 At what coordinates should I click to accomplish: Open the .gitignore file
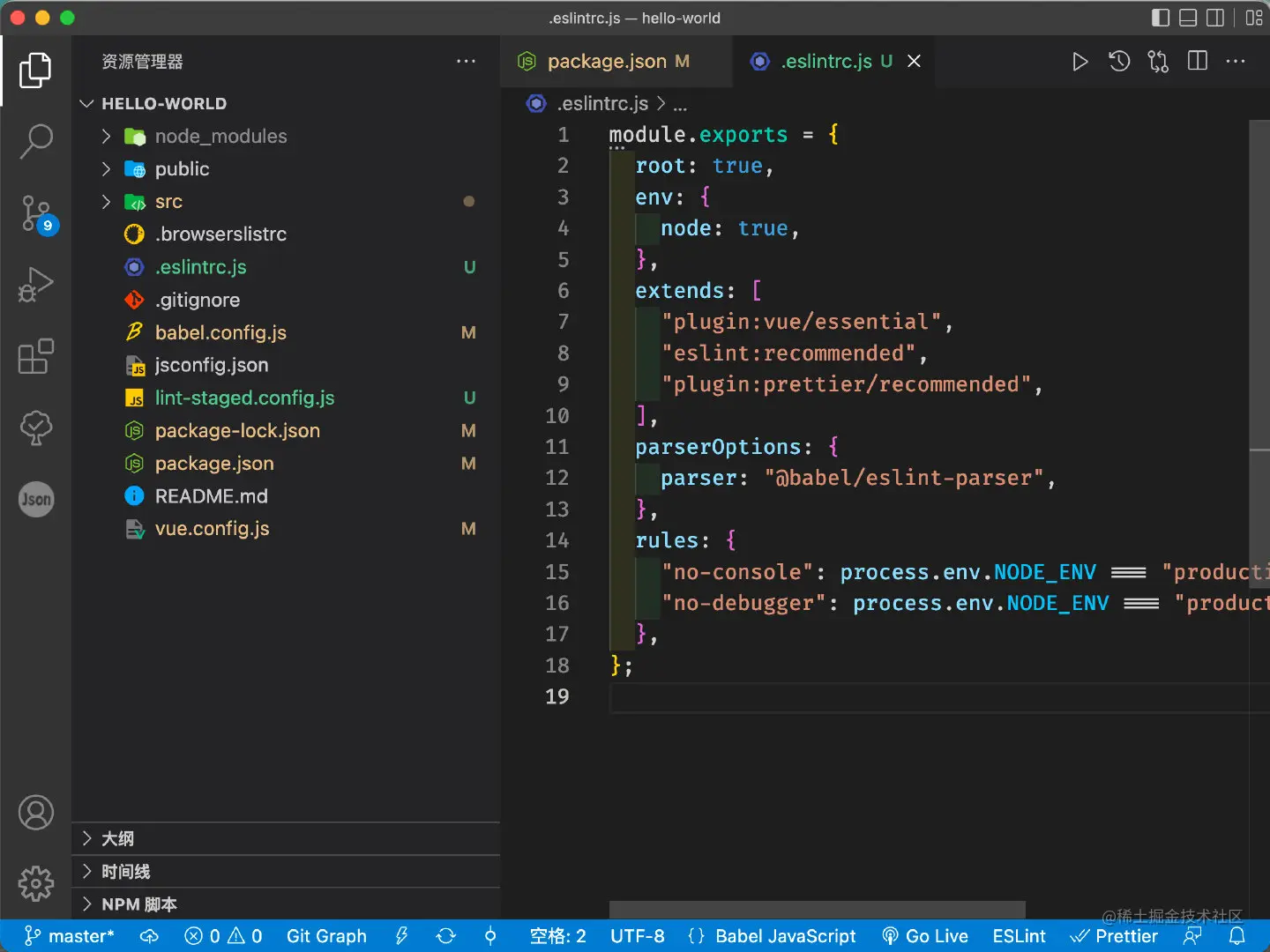(x=286, y=300)
